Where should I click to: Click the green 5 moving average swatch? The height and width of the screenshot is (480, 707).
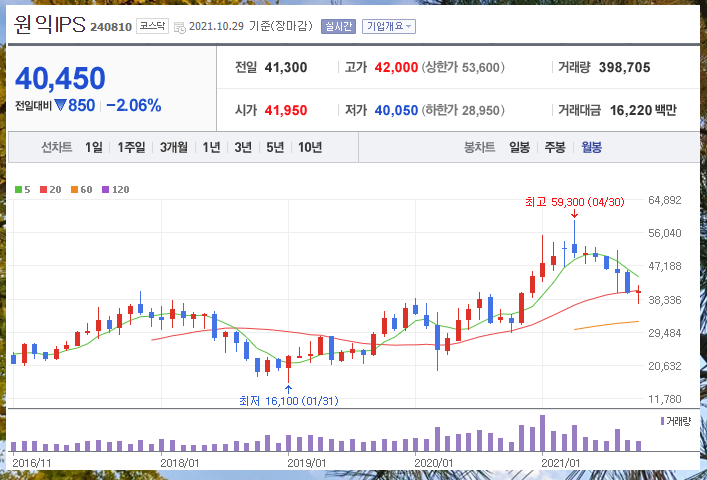click(18, 190)
